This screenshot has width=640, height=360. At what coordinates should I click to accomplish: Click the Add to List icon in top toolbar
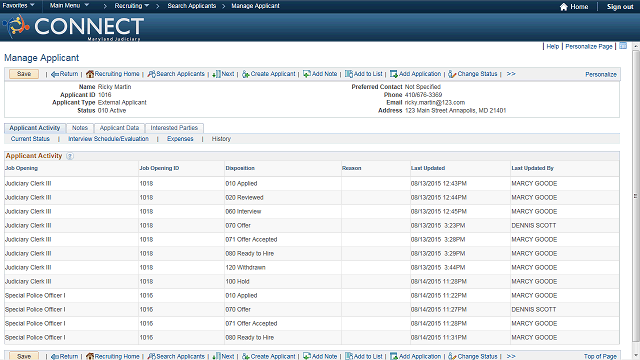coord(349,74)
